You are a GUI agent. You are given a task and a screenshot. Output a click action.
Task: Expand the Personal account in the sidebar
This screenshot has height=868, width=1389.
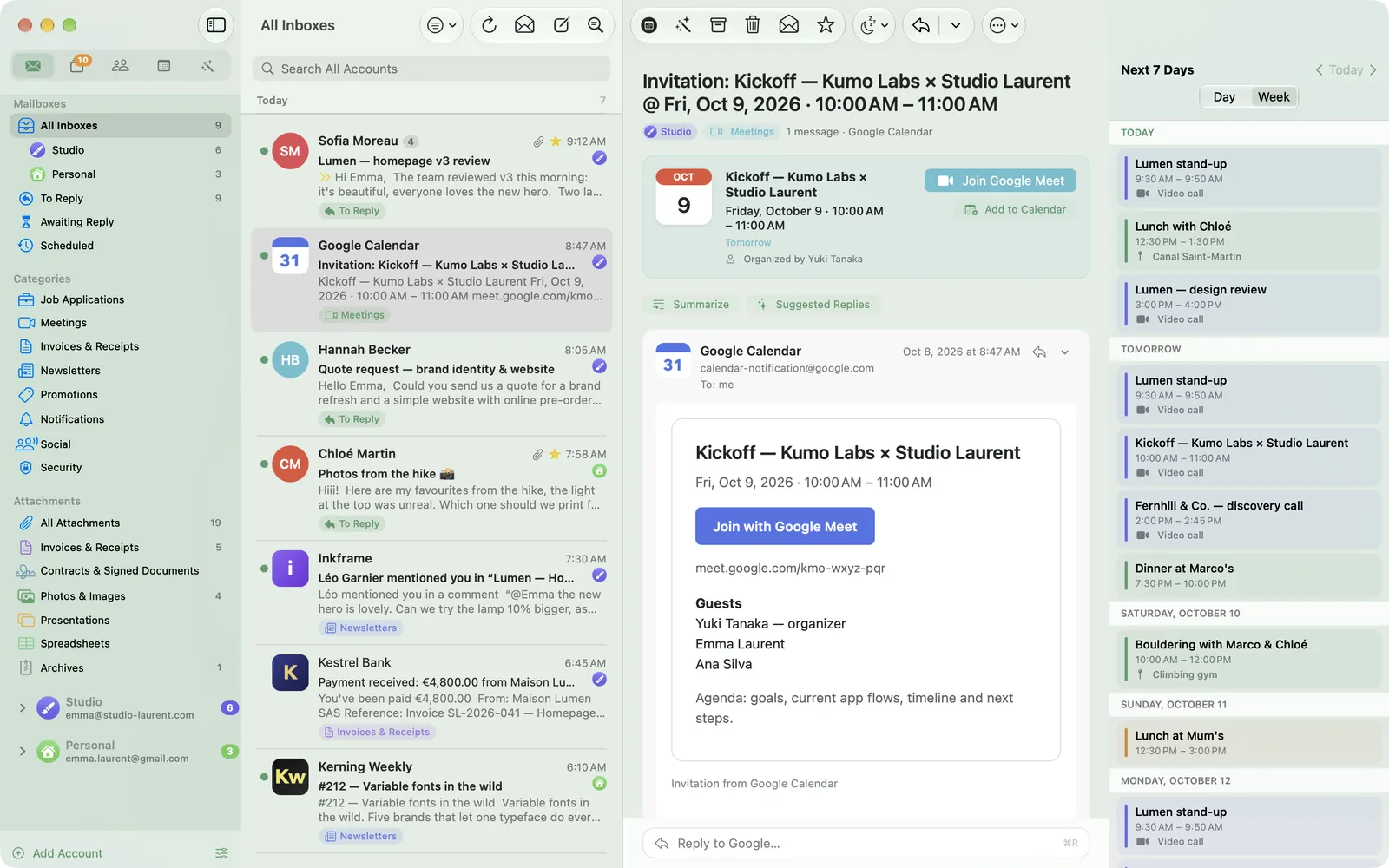pyautogui.click(x=23, y=752)
